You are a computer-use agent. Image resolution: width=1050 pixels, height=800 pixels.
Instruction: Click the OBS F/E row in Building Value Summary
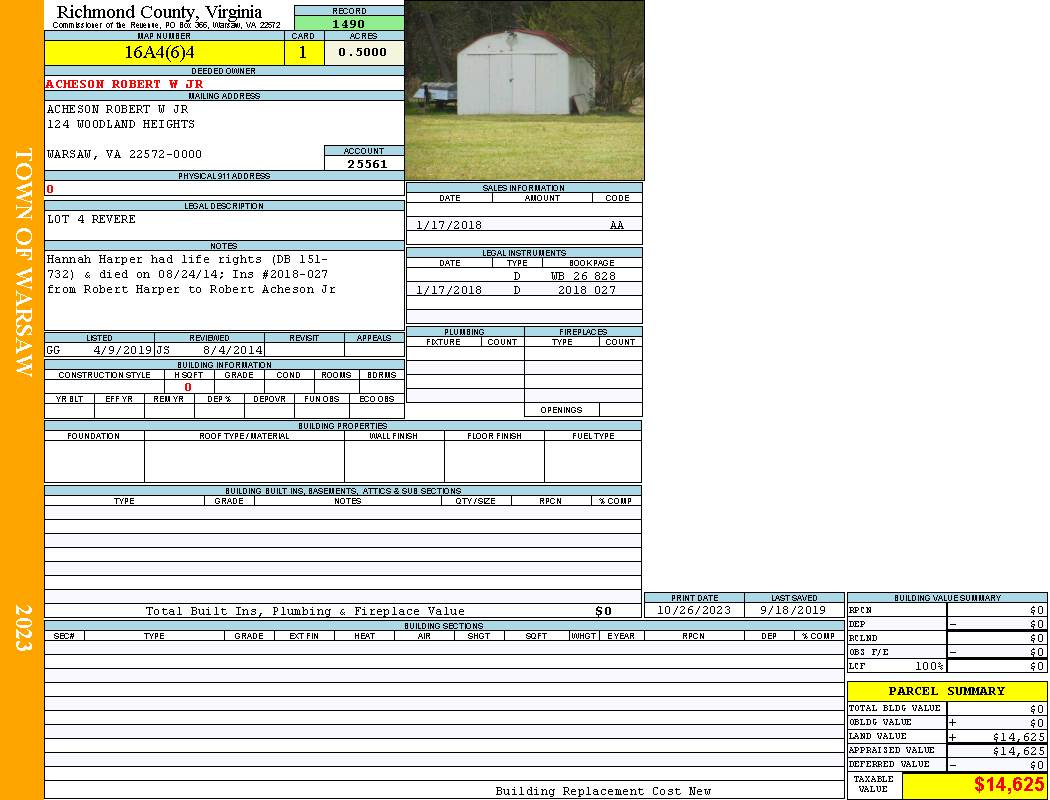point(947,652)
